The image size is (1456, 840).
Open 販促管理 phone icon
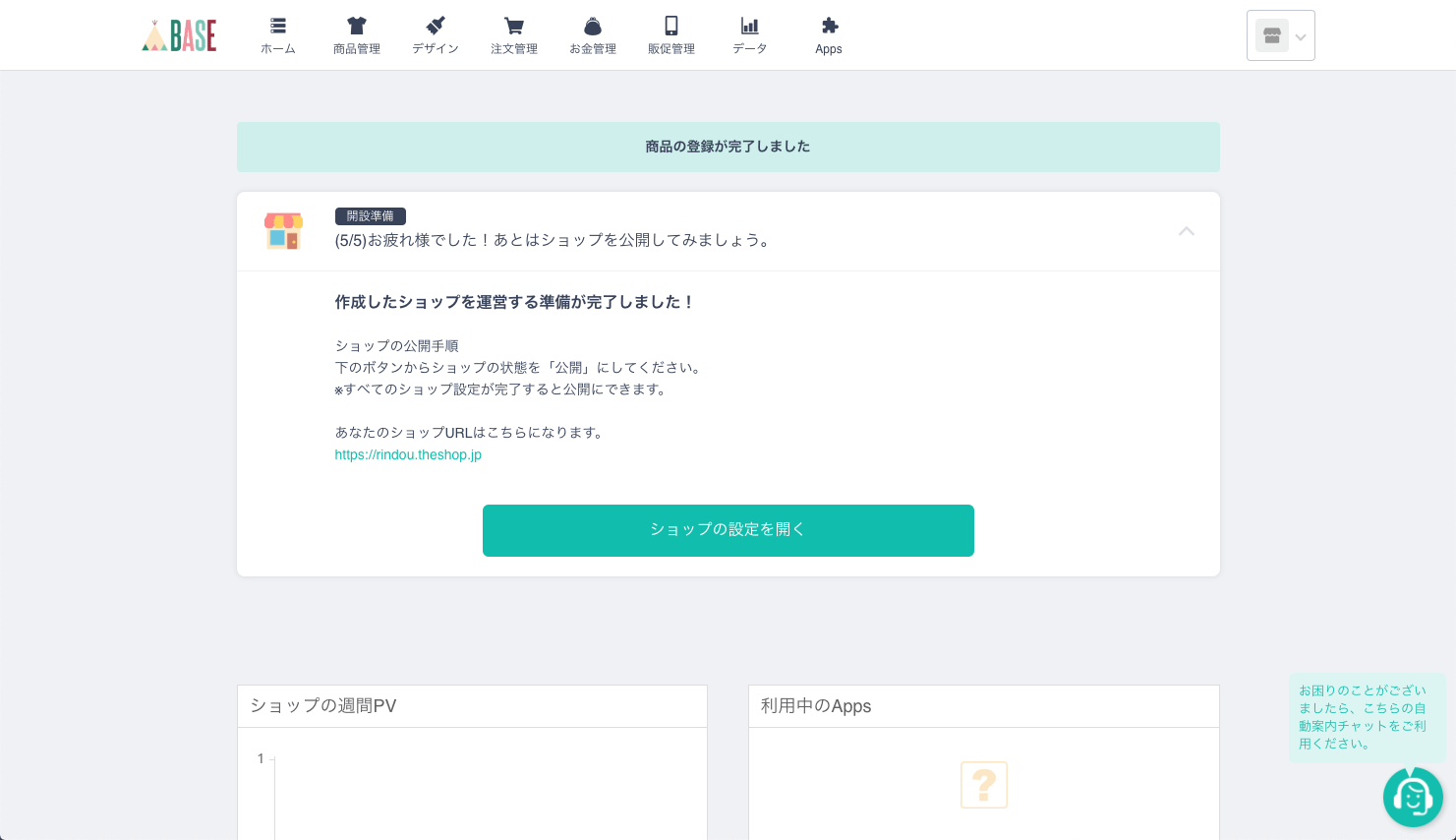(x=671, y=26)
